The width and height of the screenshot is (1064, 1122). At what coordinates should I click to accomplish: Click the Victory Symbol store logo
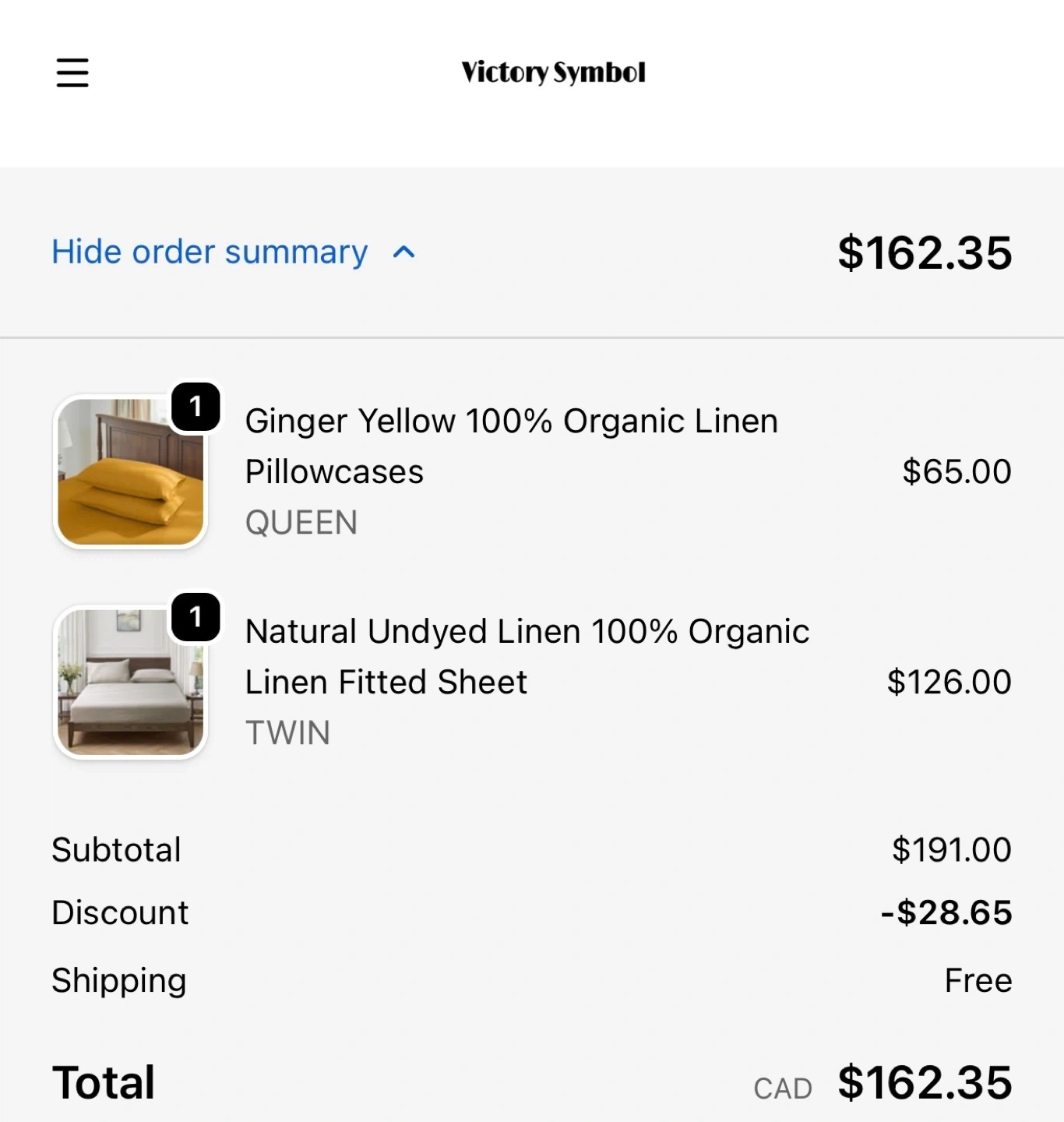[x=553, y=72]
